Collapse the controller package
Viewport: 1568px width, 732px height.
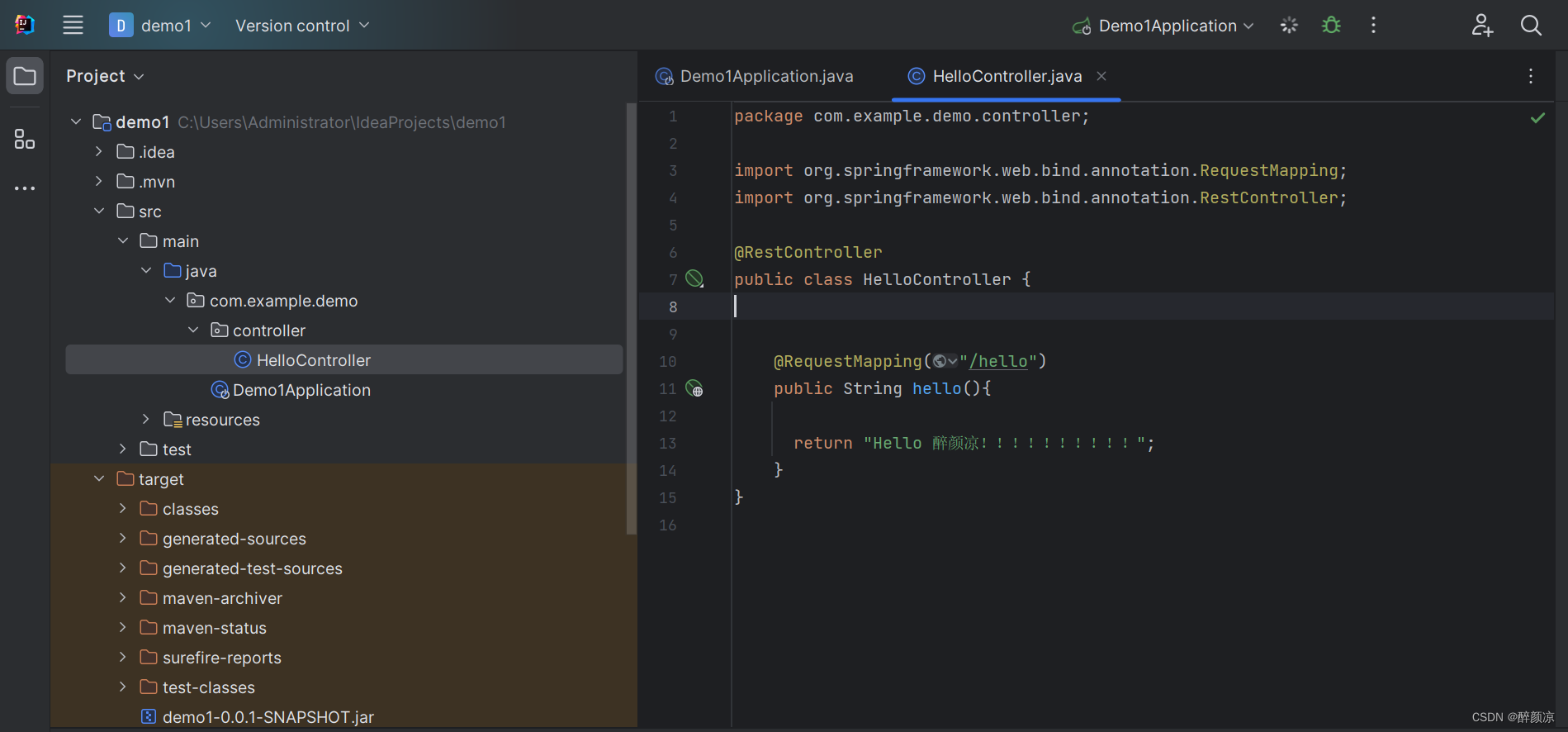point(193,330)
